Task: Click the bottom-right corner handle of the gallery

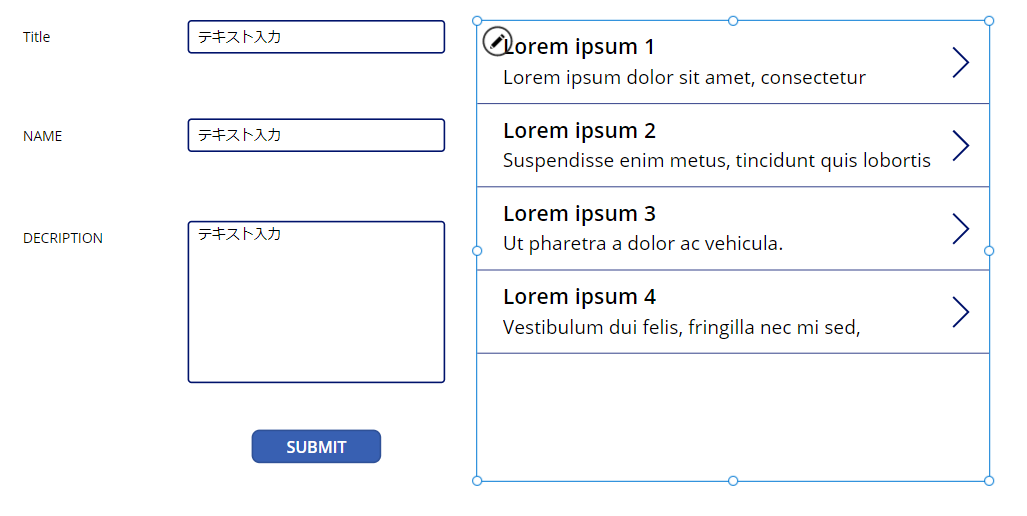Action: tap(989, 481)
